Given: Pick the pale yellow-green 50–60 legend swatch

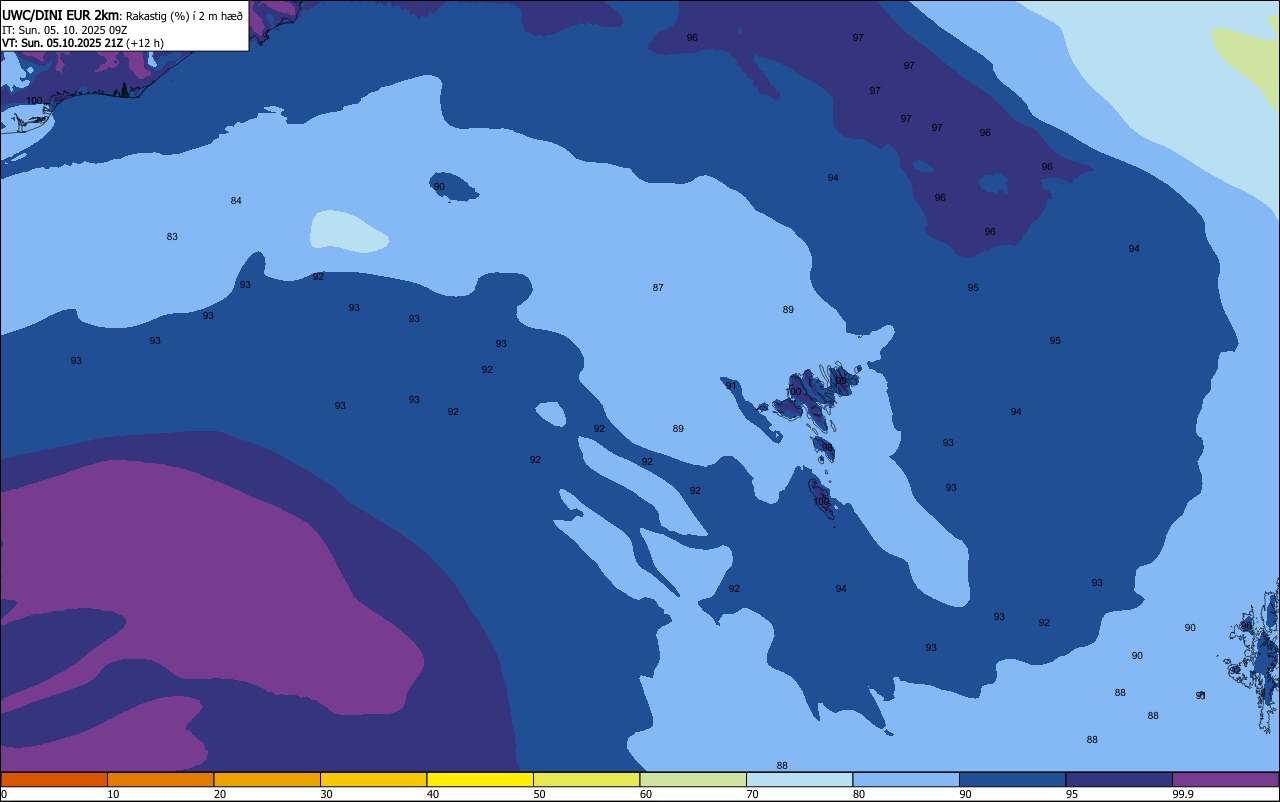Looking at the screenshot, I should 586,779.
